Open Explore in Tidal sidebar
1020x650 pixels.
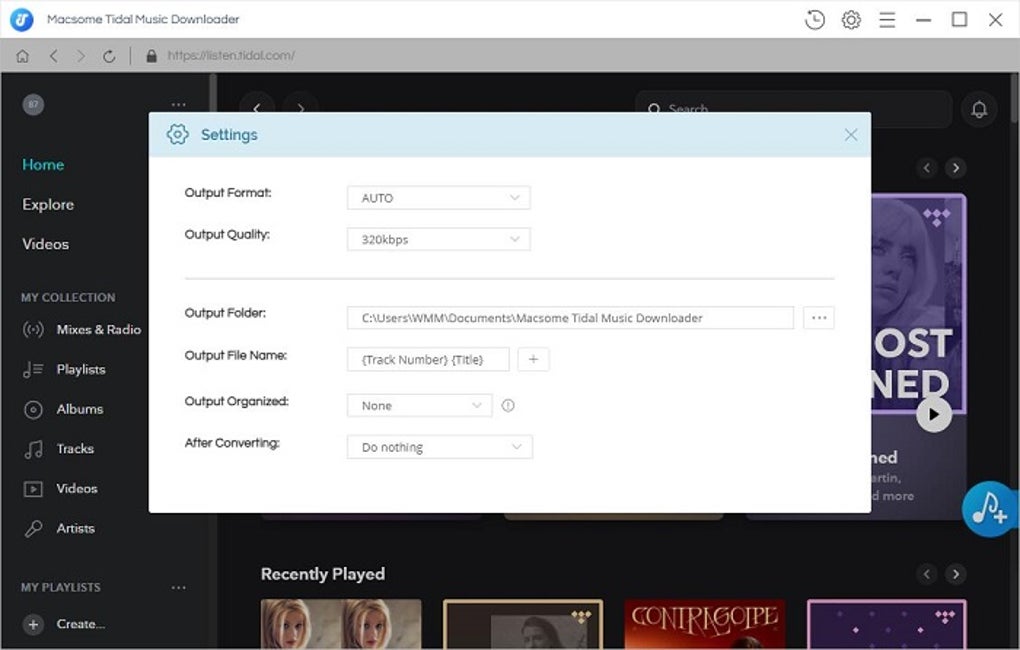pyautogui.click(x=48, y=204)
